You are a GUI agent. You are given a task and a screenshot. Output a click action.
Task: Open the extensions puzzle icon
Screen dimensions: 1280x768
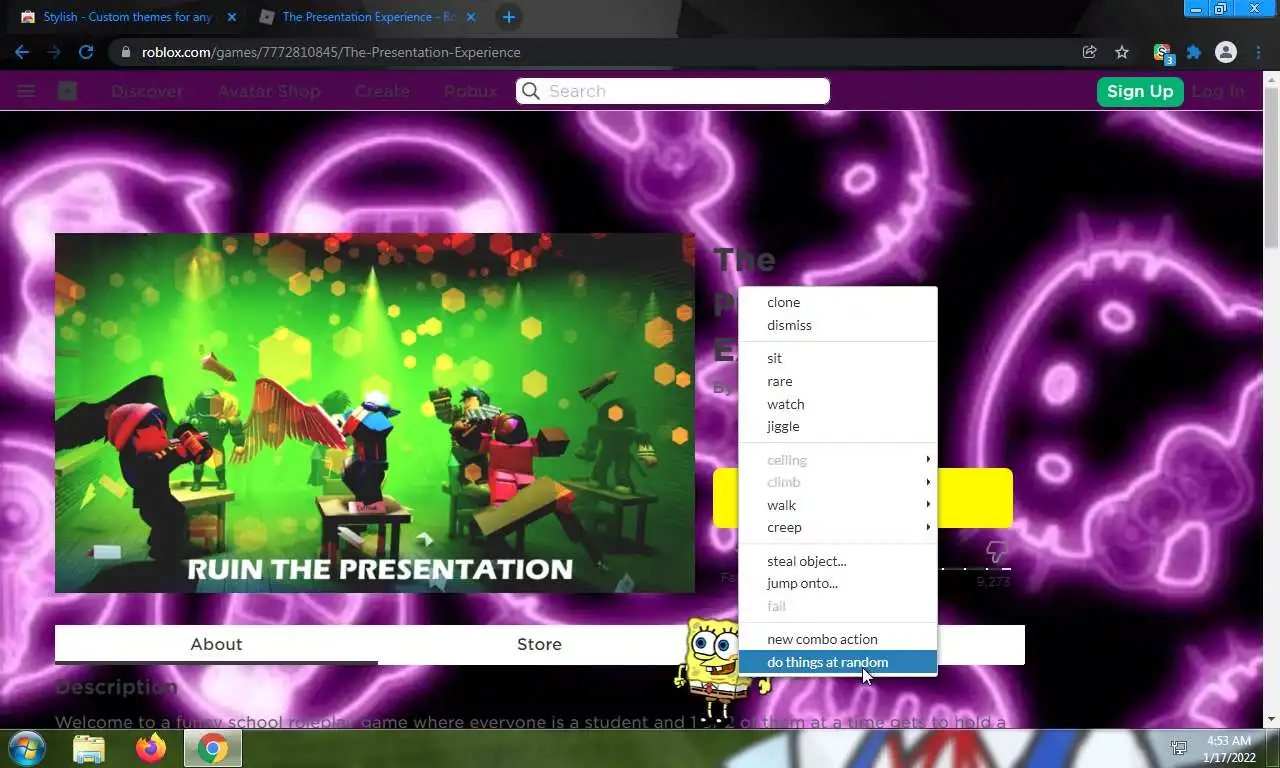pyautogui.click(x=1193, y=52)
